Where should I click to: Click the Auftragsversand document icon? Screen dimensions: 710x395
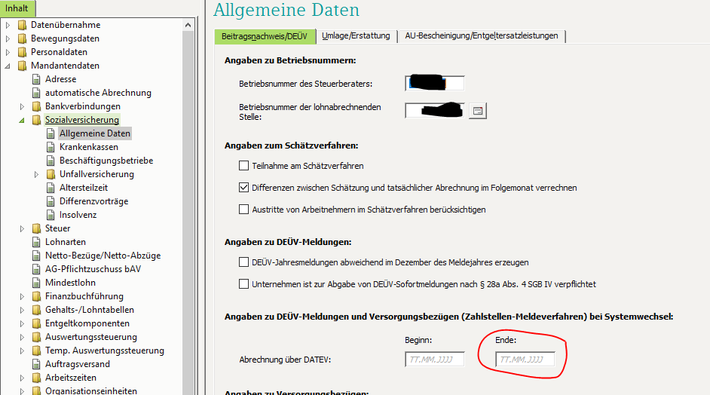click(37, 365)
